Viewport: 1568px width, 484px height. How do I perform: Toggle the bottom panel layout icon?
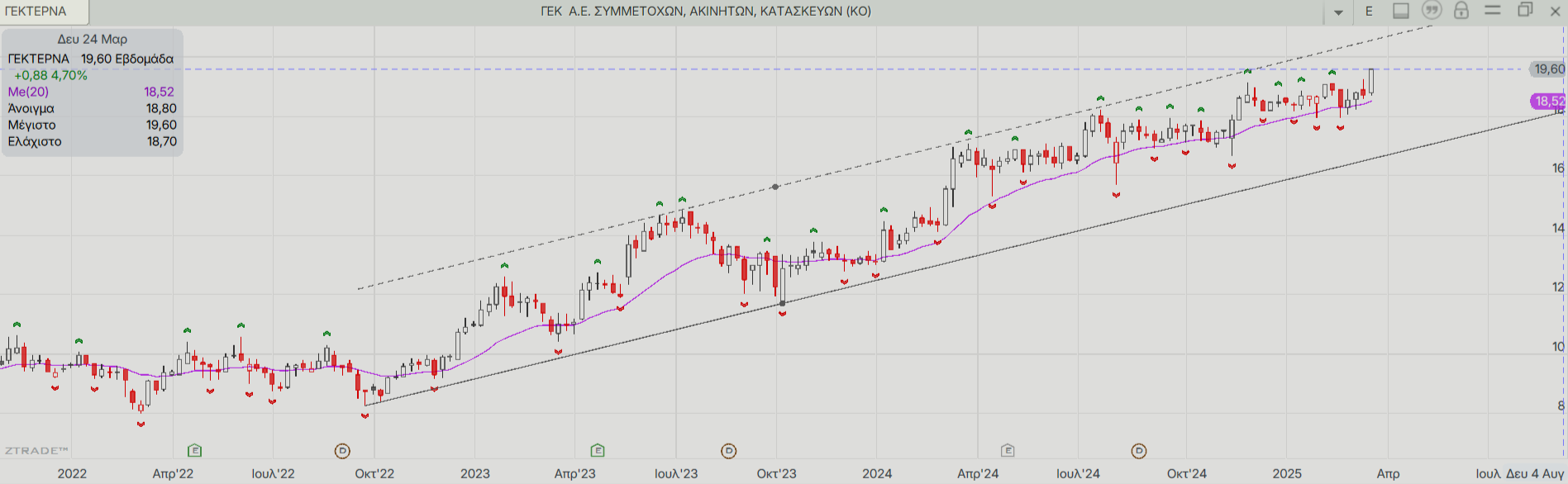click(x=1401, y=11)
